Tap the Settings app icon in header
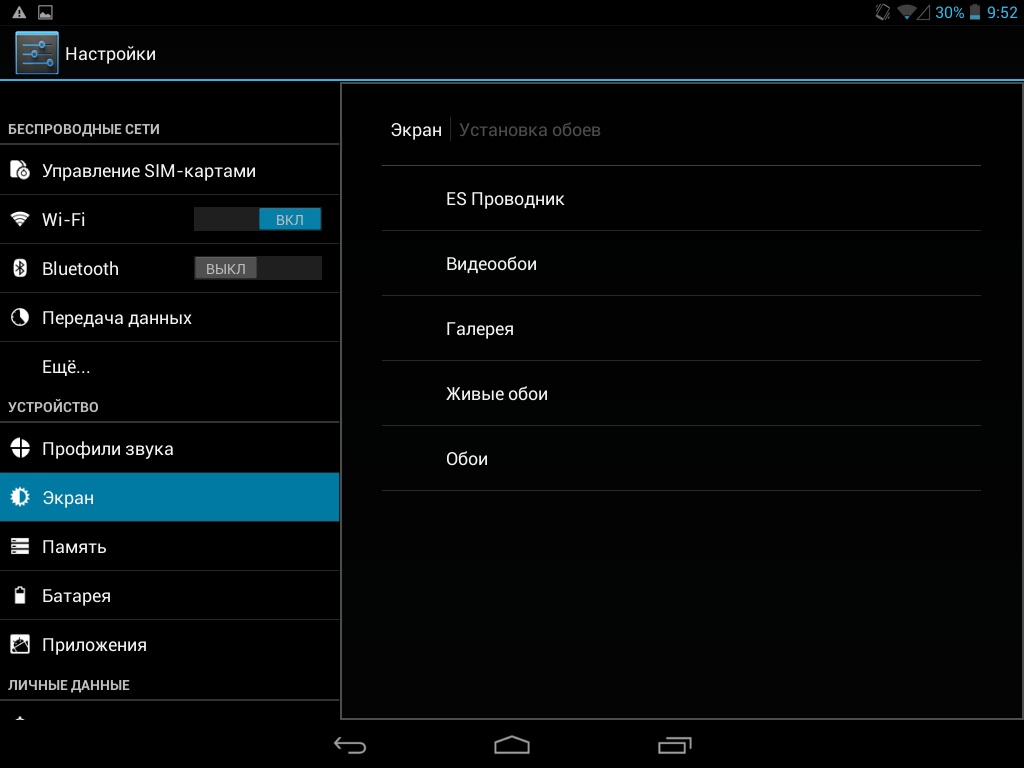 pos(37,53)
